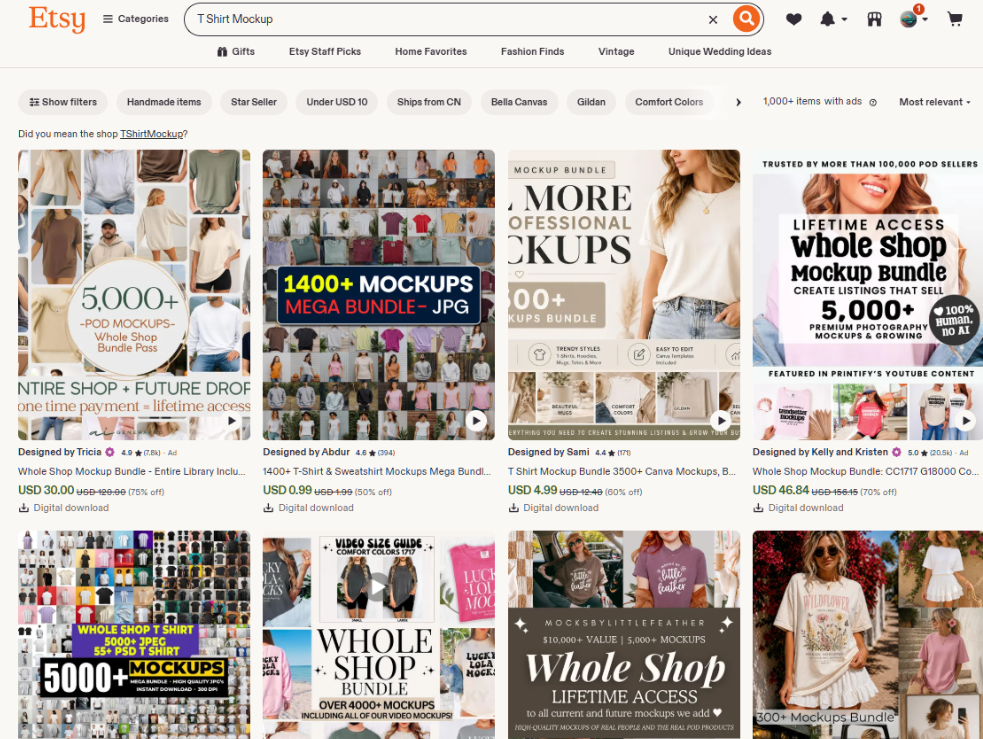
Task: Open 1400+ T-Shirt & Sweatshirt Mockups title
Action: (377, 471)
